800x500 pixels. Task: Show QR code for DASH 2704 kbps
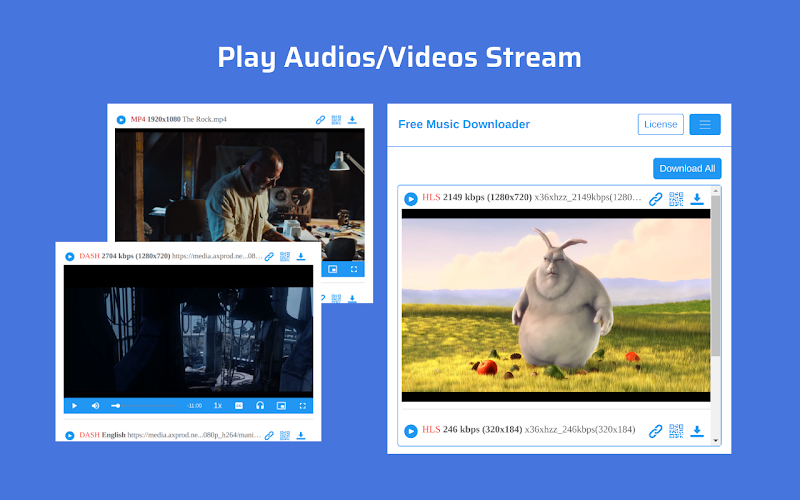click(285, 256)
